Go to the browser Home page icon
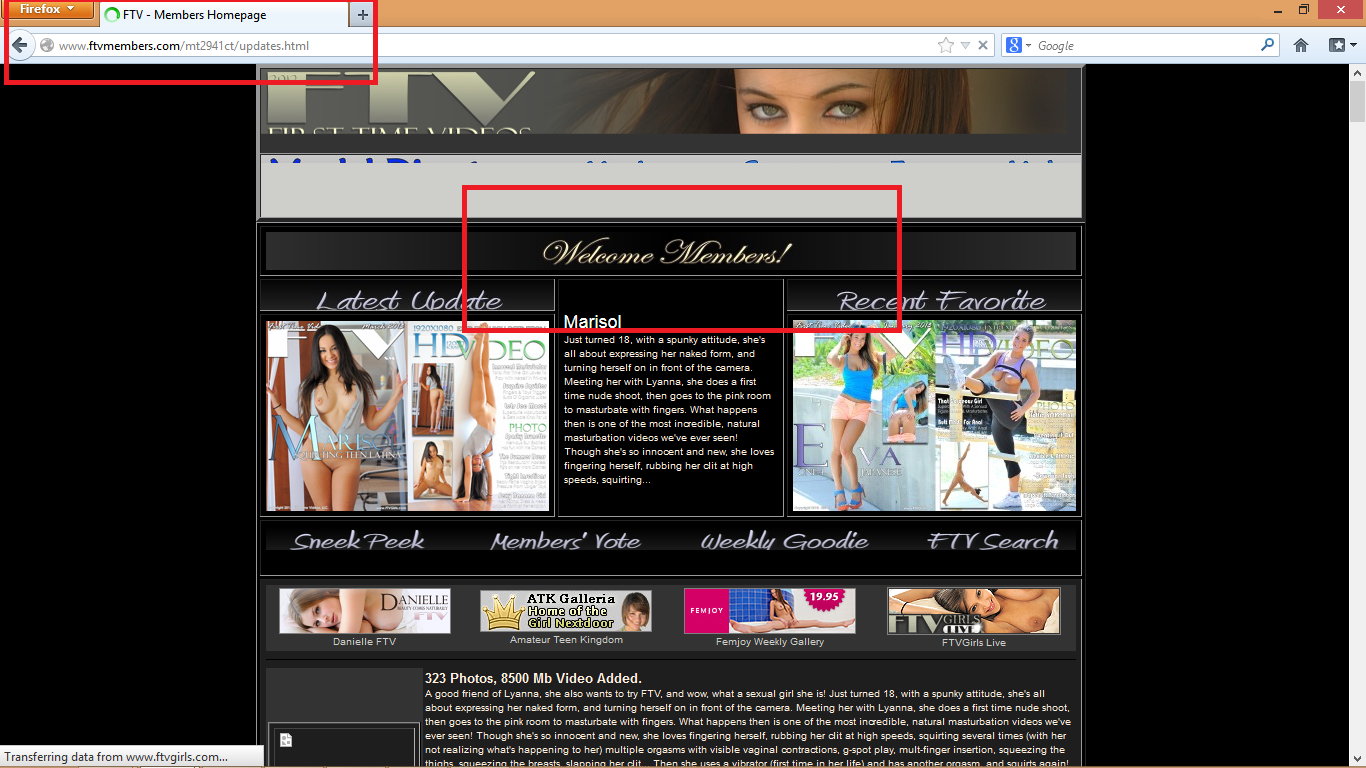 1301,45
